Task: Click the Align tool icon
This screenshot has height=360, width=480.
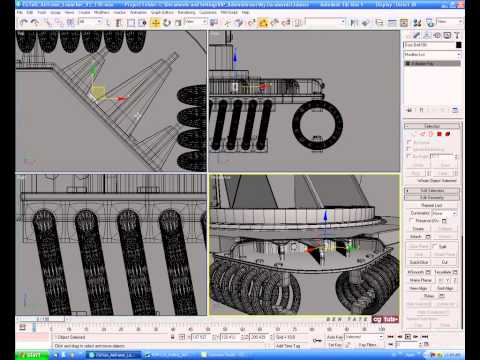Action: coord(365,23)
